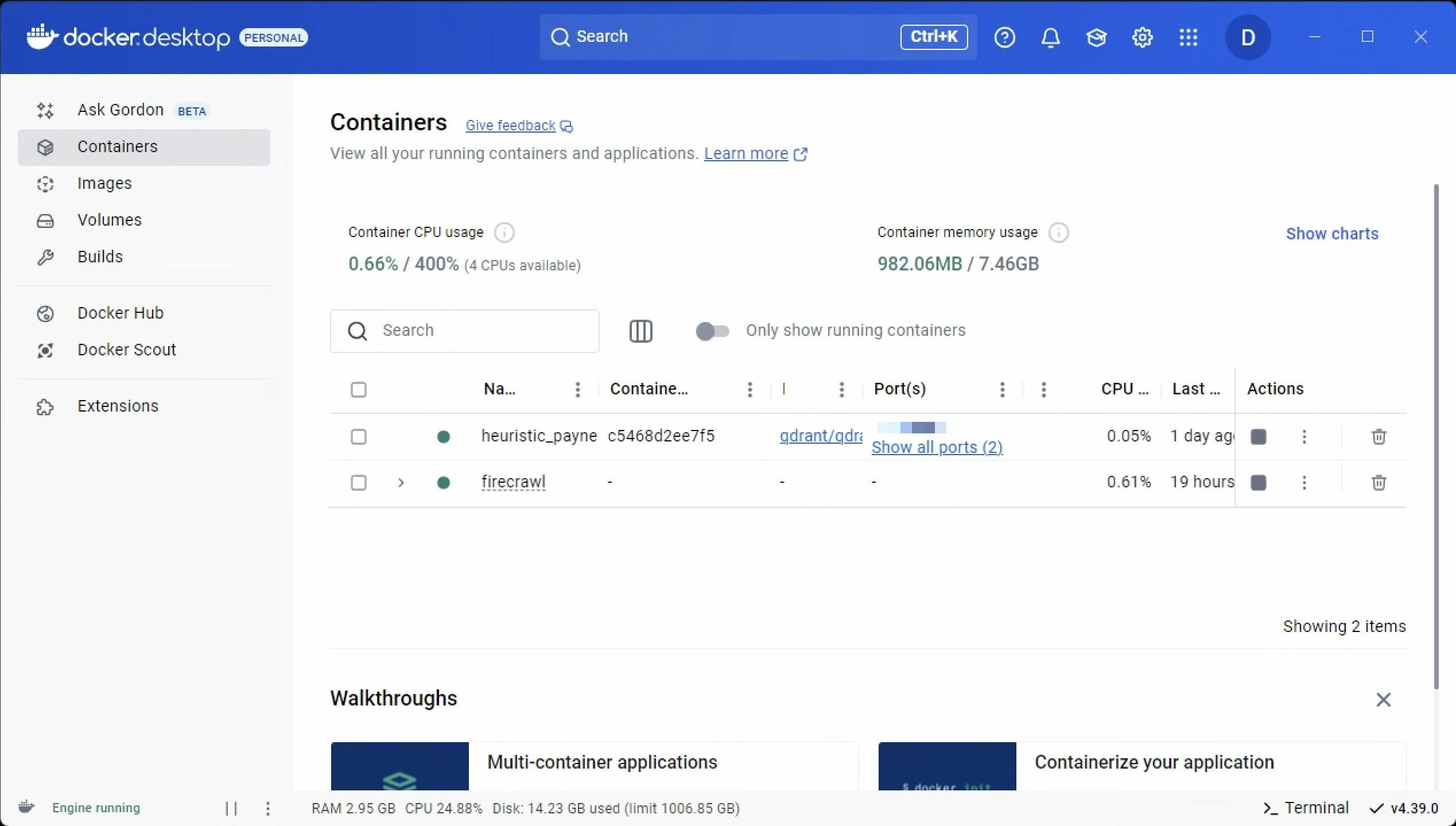Expand the firecrawl container group

pyautogui.click(x=401, y=483)
